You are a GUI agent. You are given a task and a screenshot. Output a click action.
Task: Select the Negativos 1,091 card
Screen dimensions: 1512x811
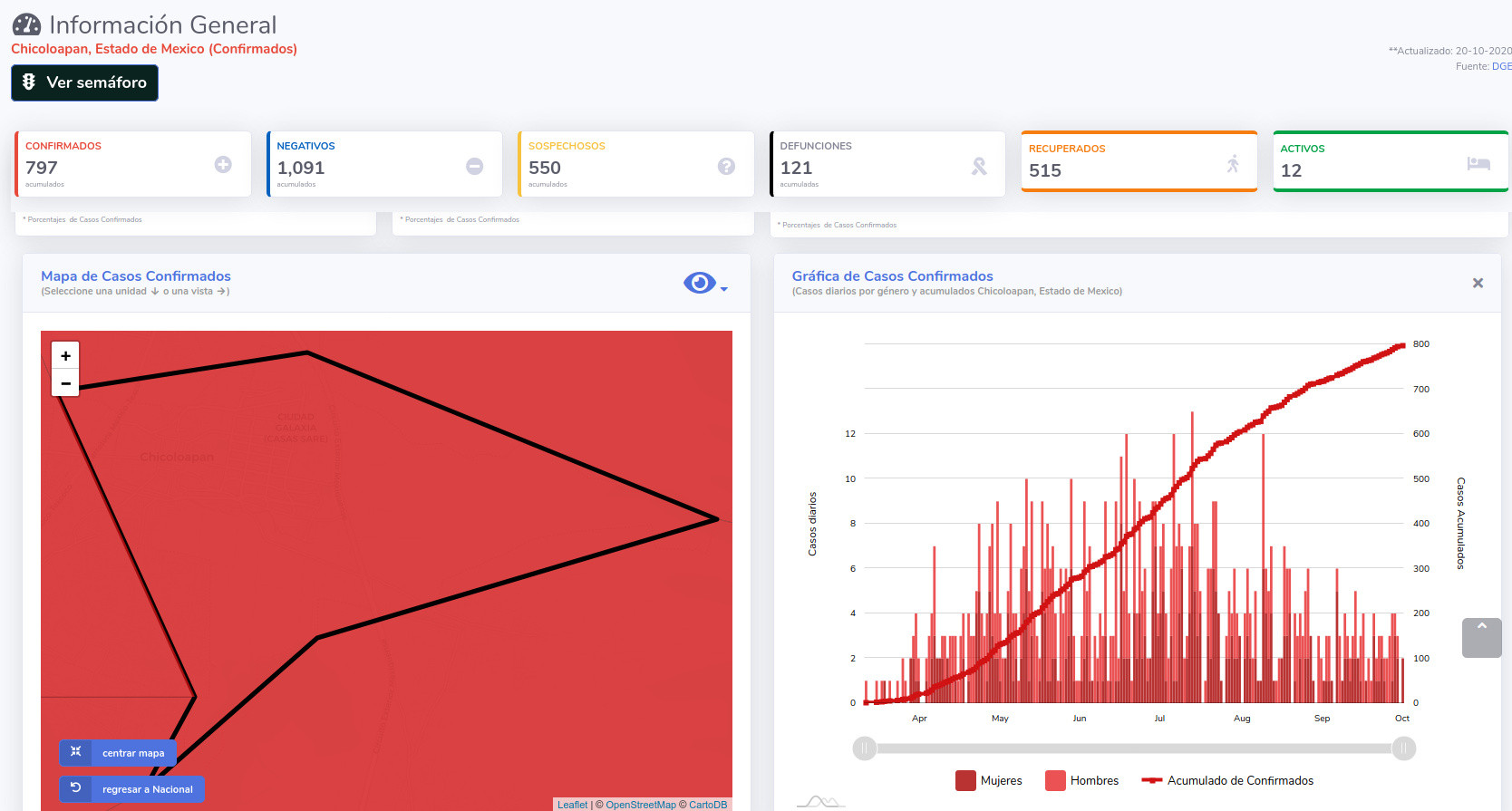[x=384, y=164]
